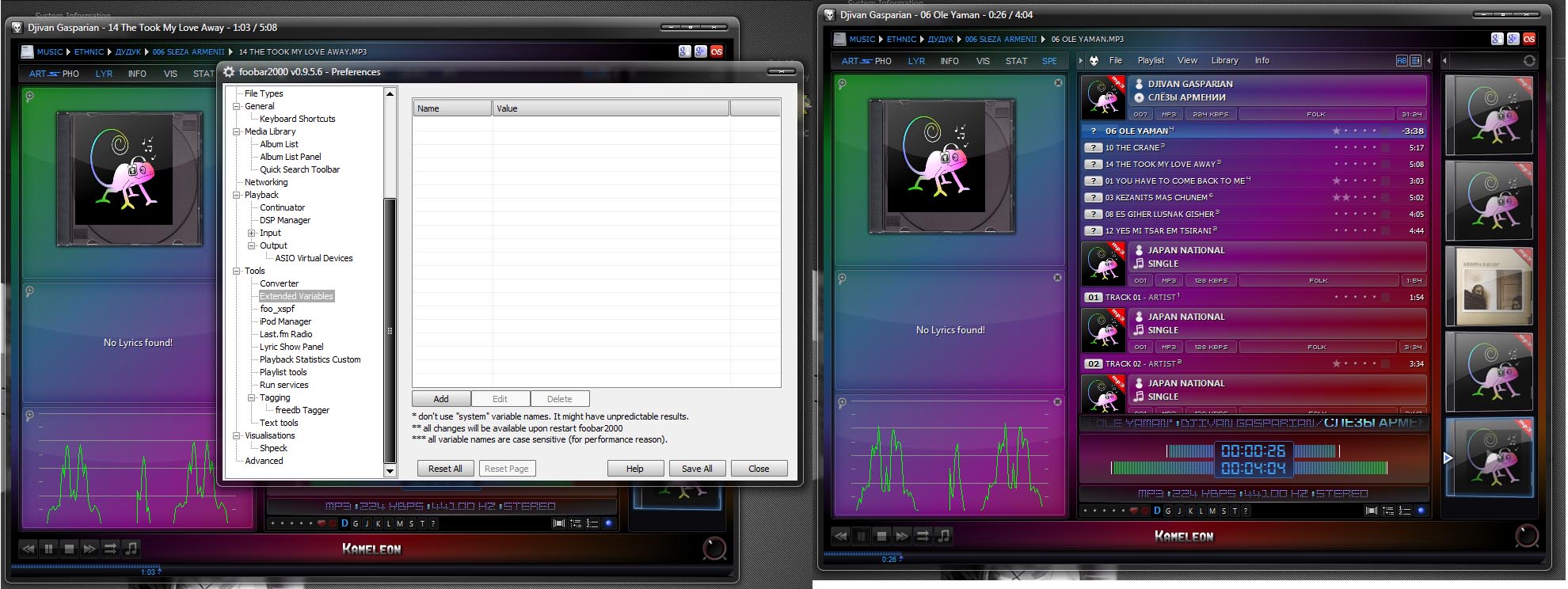The height and width of the screenshot is (589, 1568).
Task: Skip to previous track in right player
Action: point(840,536)
